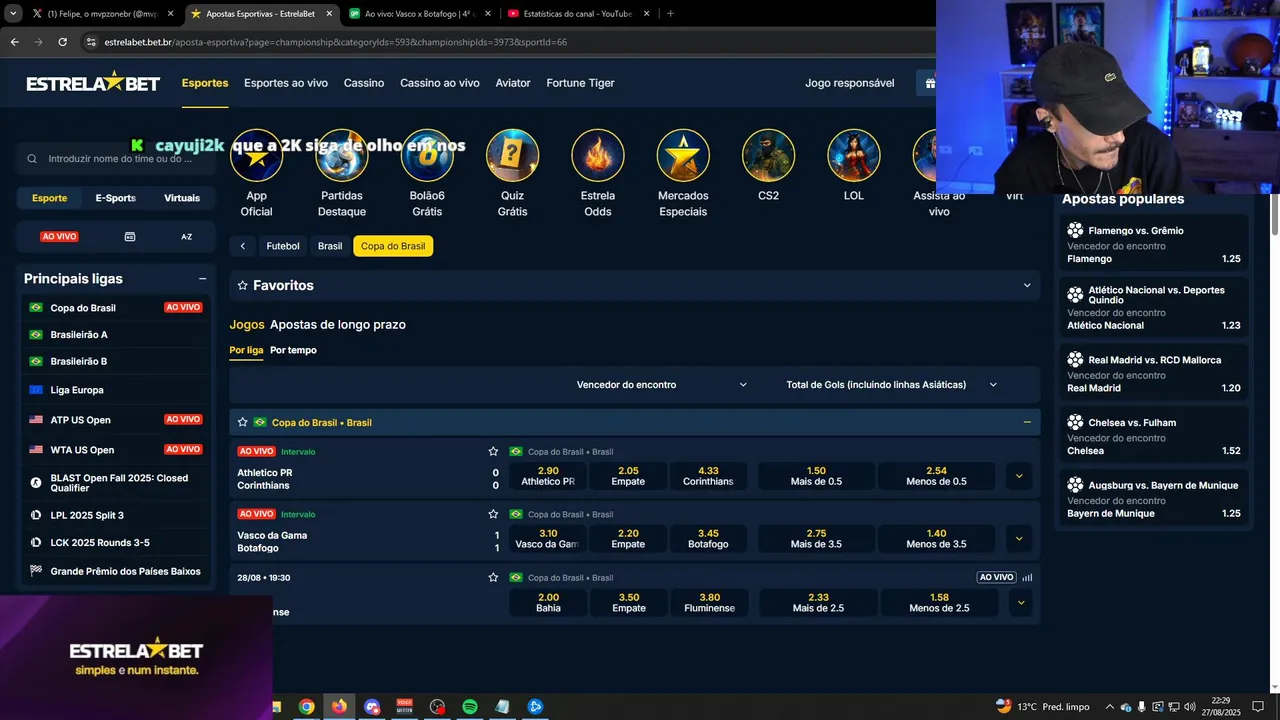The height and width of the screenshot is (720, 1280).
Task: Click the back arrow next to Futebol
Action: pos(242,246)
